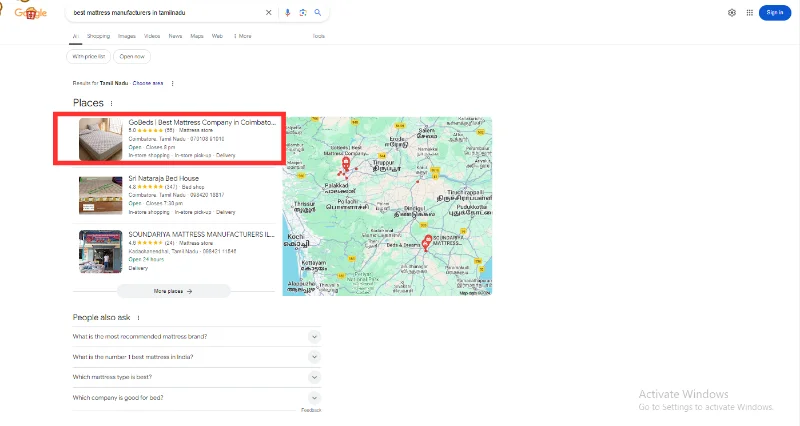Click the 'Tamil Nadu' results region text
This screenshot has width=800, height=426.
tap(114, 83)
